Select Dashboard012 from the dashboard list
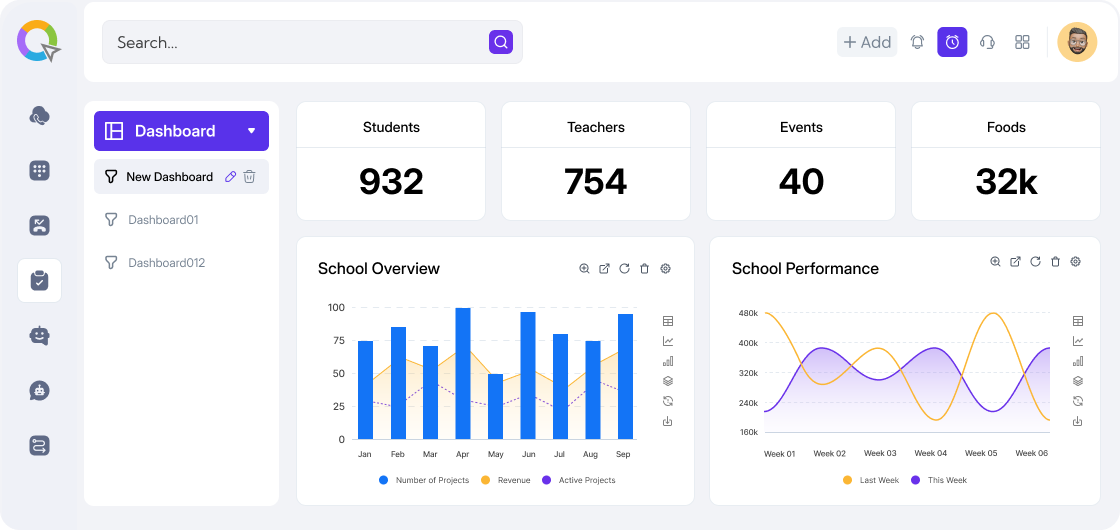 click(x=166, y=263)
